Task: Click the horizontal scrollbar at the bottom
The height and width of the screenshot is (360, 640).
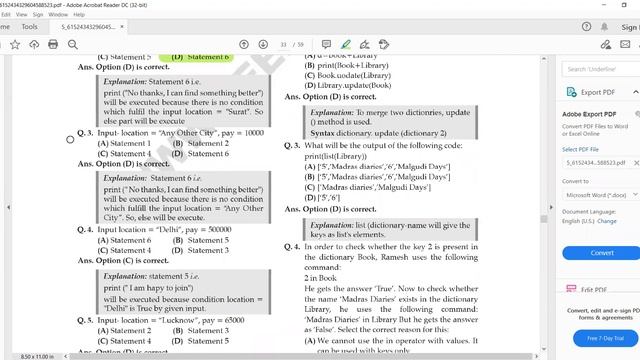Action: (x=300, y=356)
